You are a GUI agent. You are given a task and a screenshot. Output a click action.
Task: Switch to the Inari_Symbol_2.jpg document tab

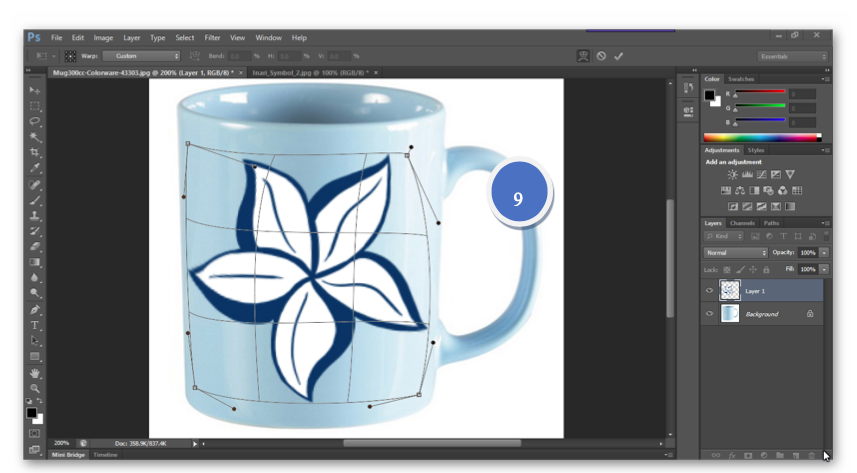pyautogui.click(x=309, y=73)
